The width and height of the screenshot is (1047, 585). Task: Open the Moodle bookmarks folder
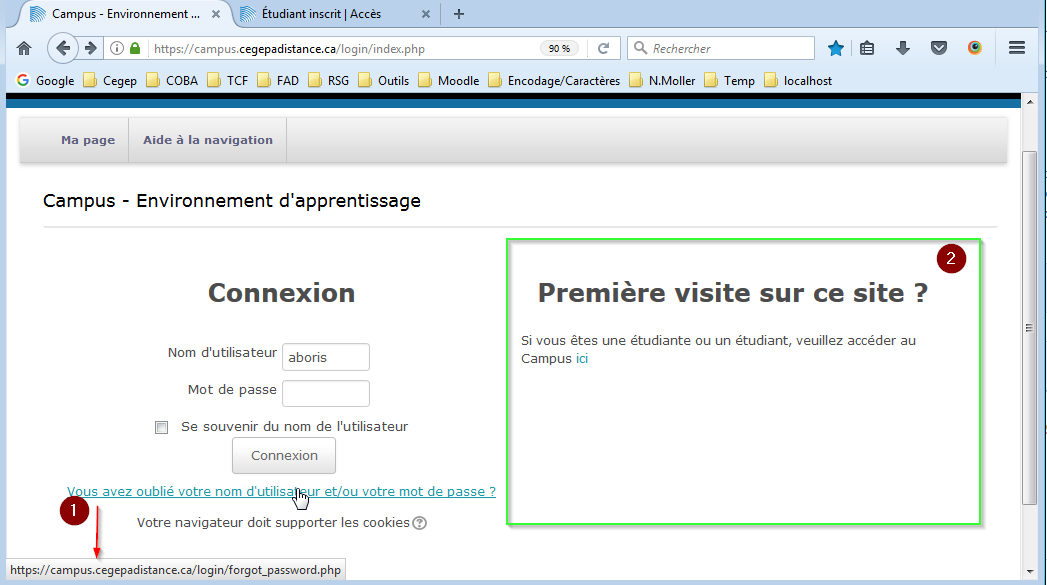[x=448, y=80]
